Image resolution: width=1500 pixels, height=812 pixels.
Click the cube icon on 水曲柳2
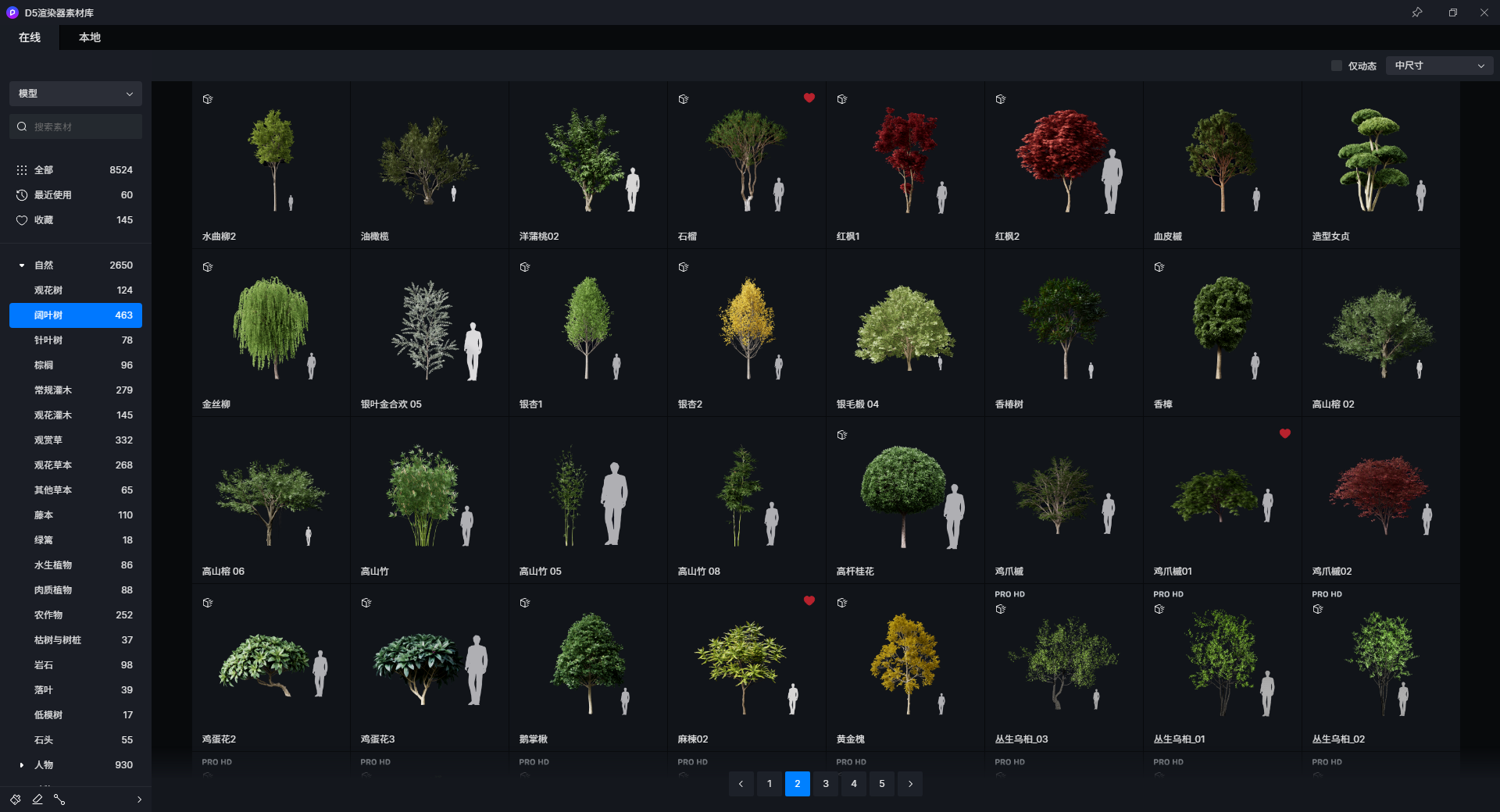208,99
